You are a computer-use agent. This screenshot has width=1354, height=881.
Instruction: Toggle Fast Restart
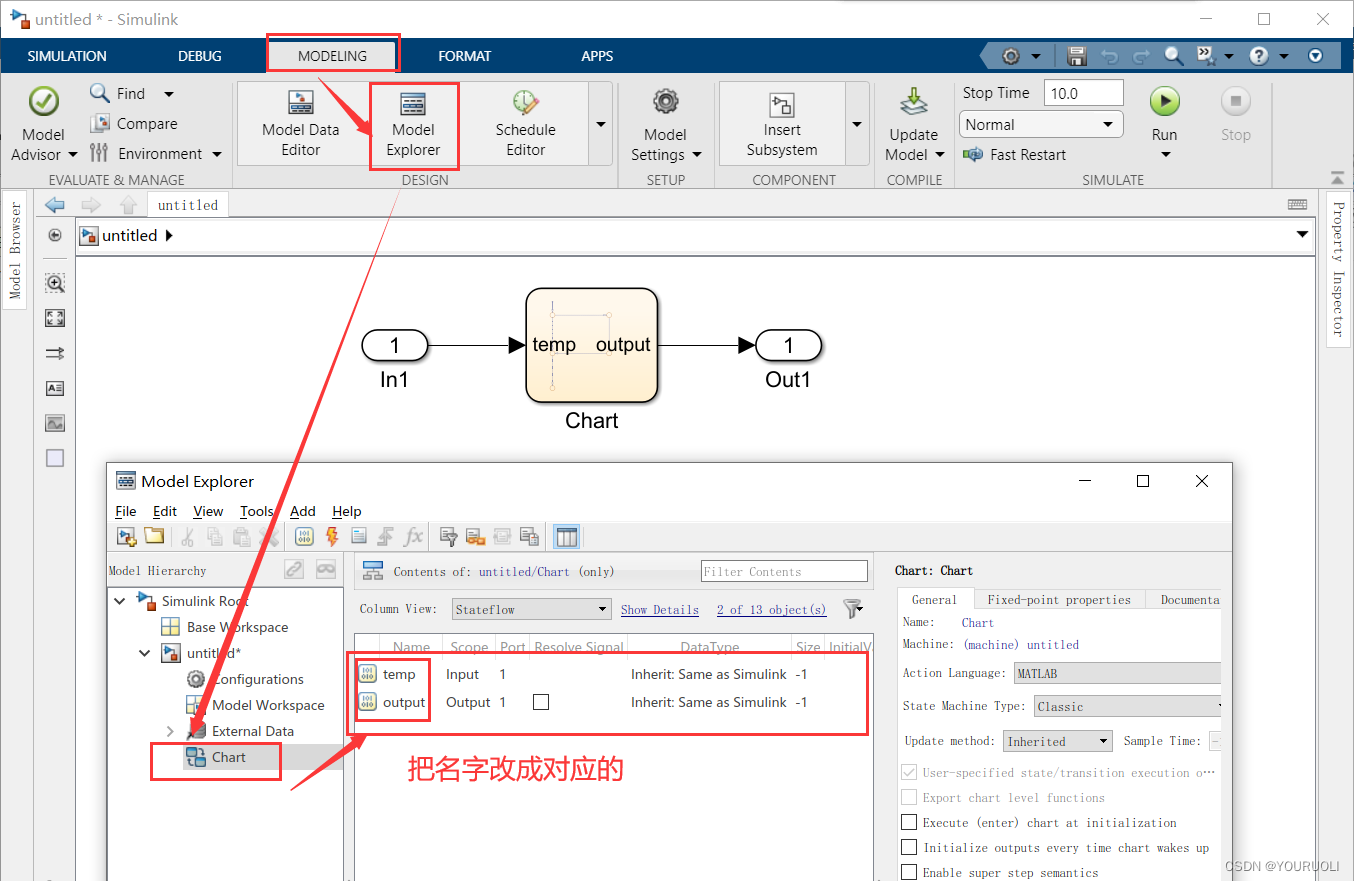coord(1014,155)
